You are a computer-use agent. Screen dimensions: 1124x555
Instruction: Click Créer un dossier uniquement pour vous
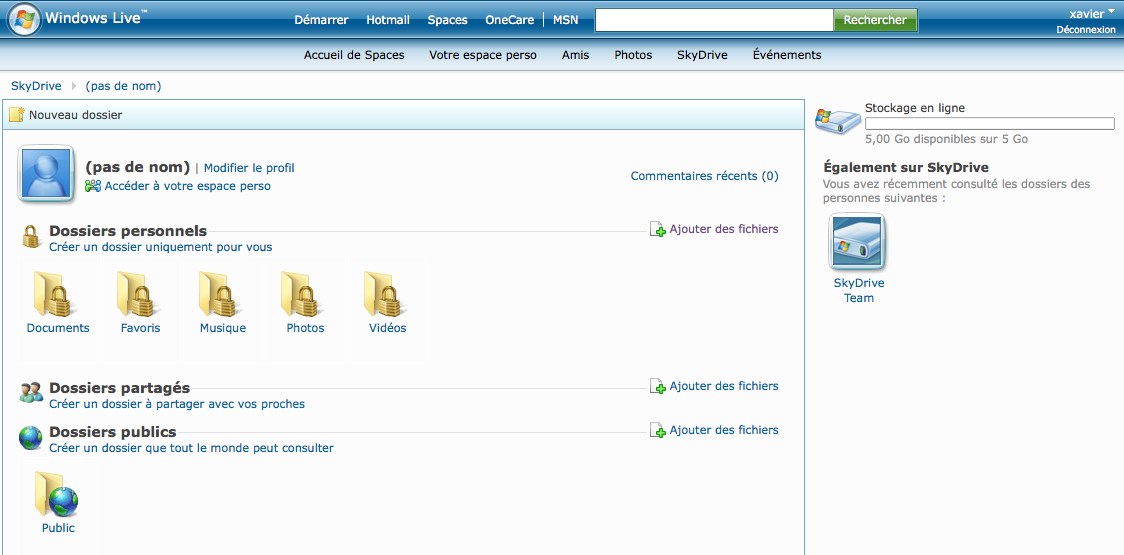[x=161, y=247]
